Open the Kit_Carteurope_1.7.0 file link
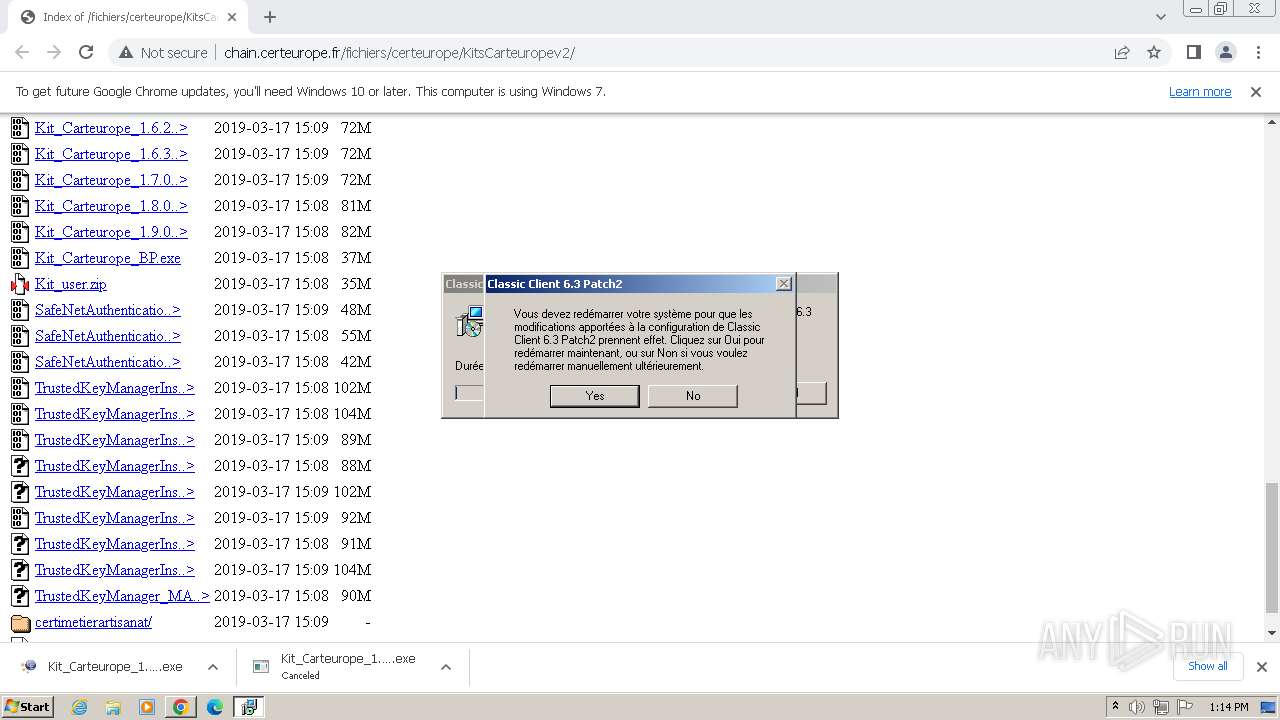Viewport: 1280px width, 720px height. (111, 180)
